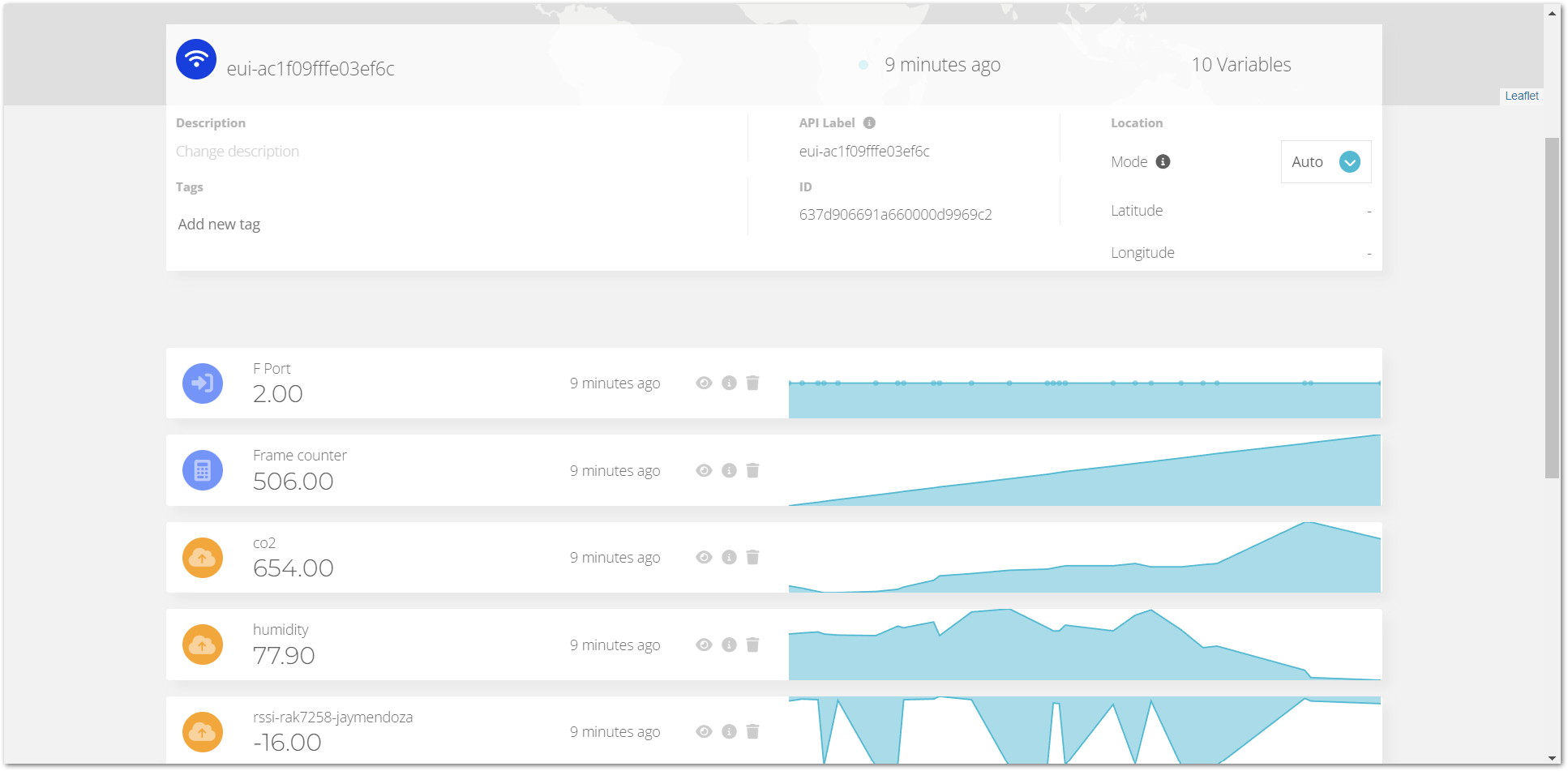Click the device name eui-ac1f09fffe03ef6c title
Viewport: 1568px width, 771px height.
pos(311,69)
